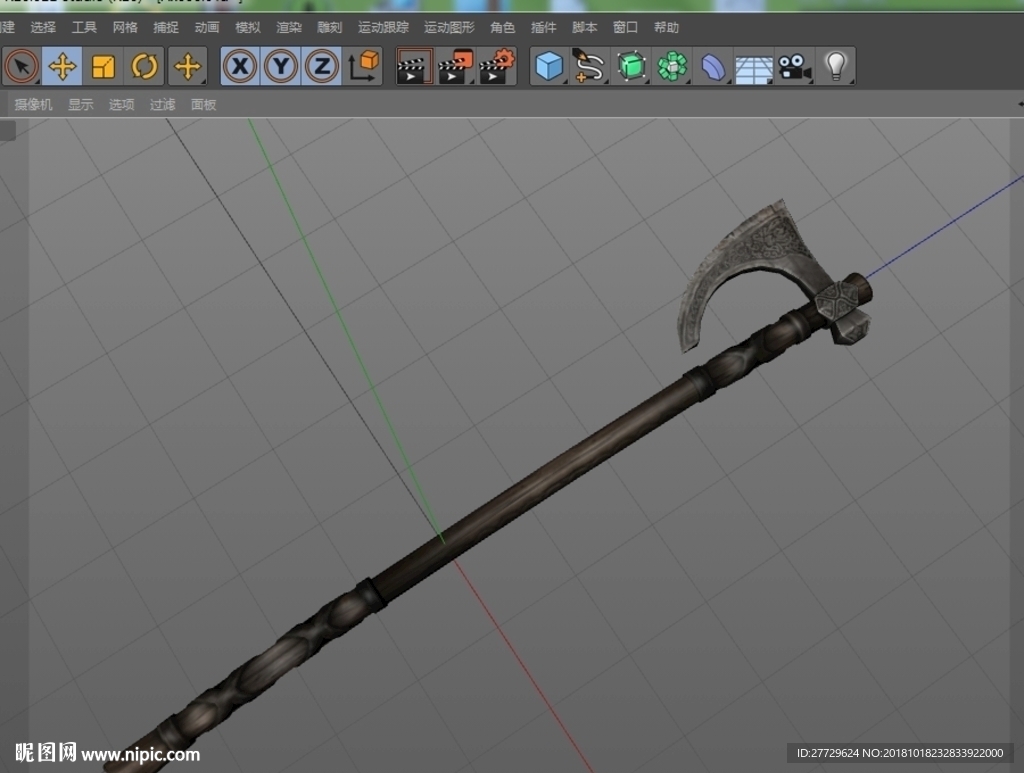The image size is (1024, 773).
Task: Switch the coordinate system icon
Action: pos(364,66)
